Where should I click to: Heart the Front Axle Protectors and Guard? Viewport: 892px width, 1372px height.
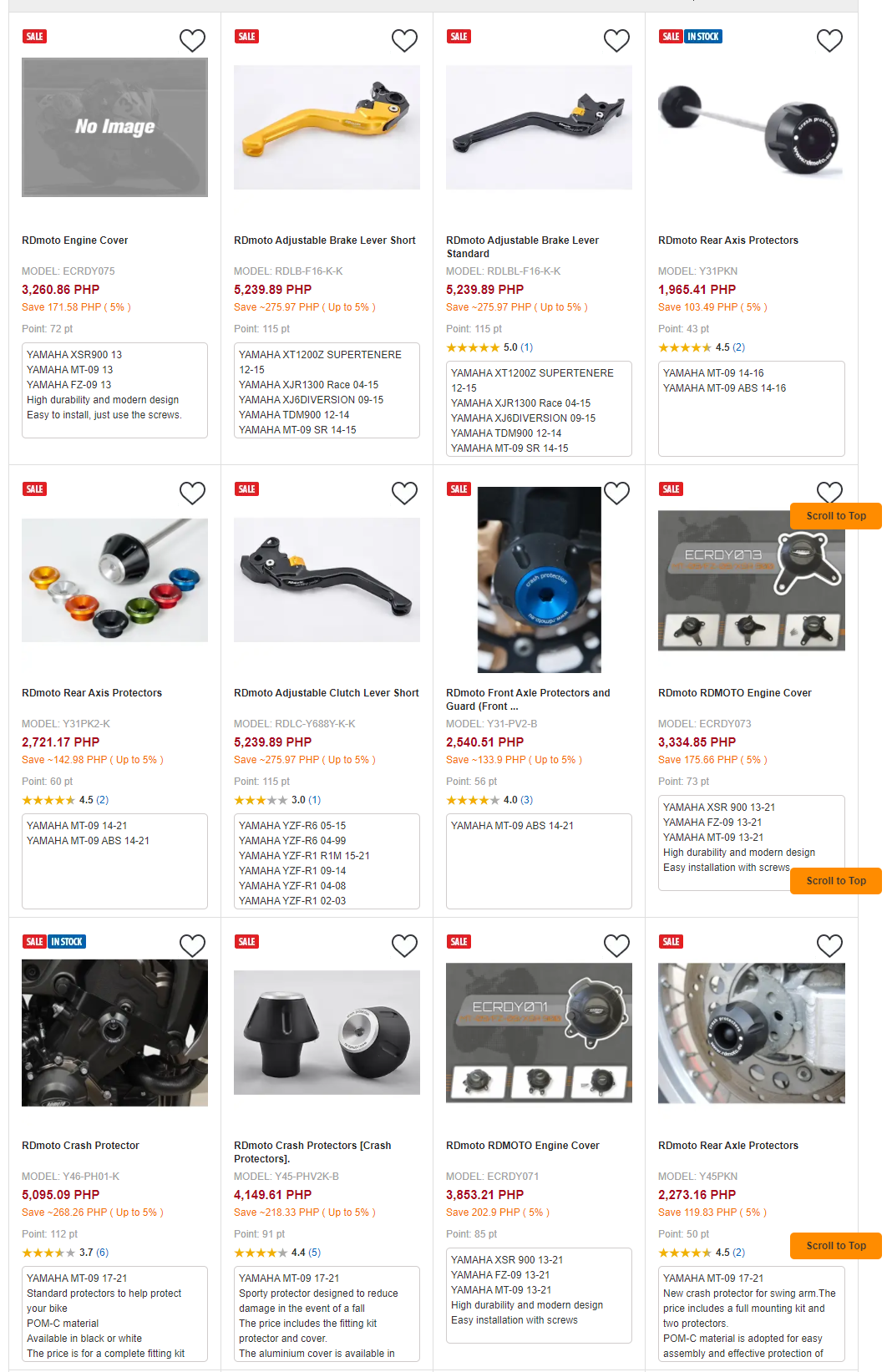[616, 493]
